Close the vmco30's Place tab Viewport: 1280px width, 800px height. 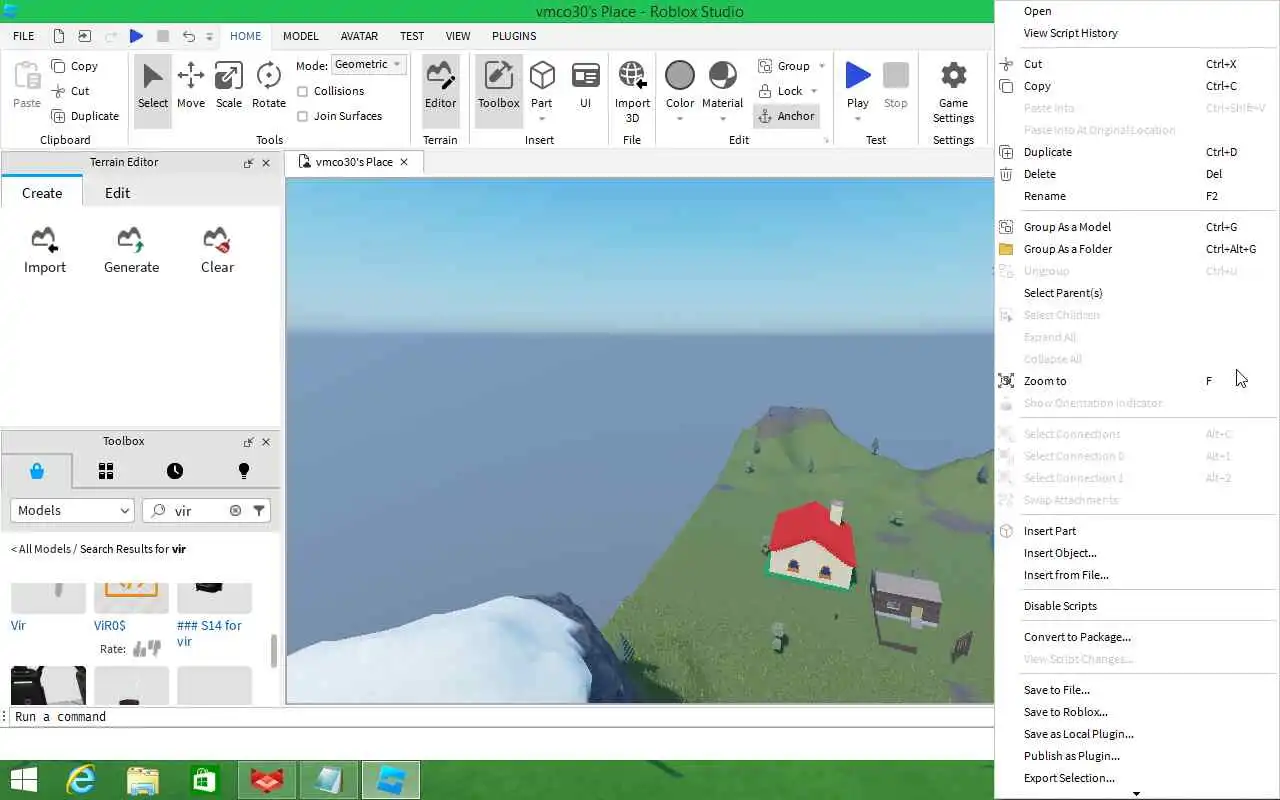coord(404,162)
